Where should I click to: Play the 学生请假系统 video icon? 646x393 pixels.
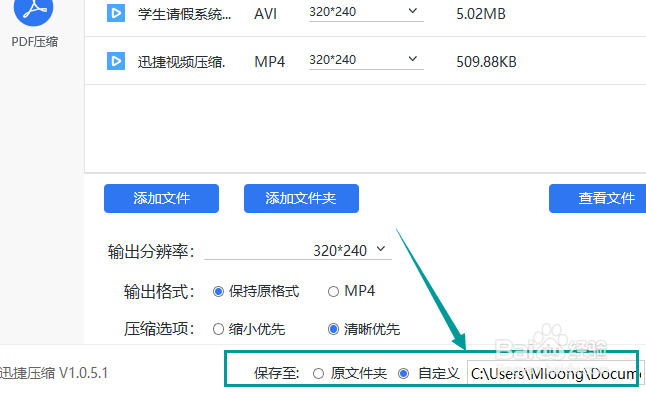point(116,14)
